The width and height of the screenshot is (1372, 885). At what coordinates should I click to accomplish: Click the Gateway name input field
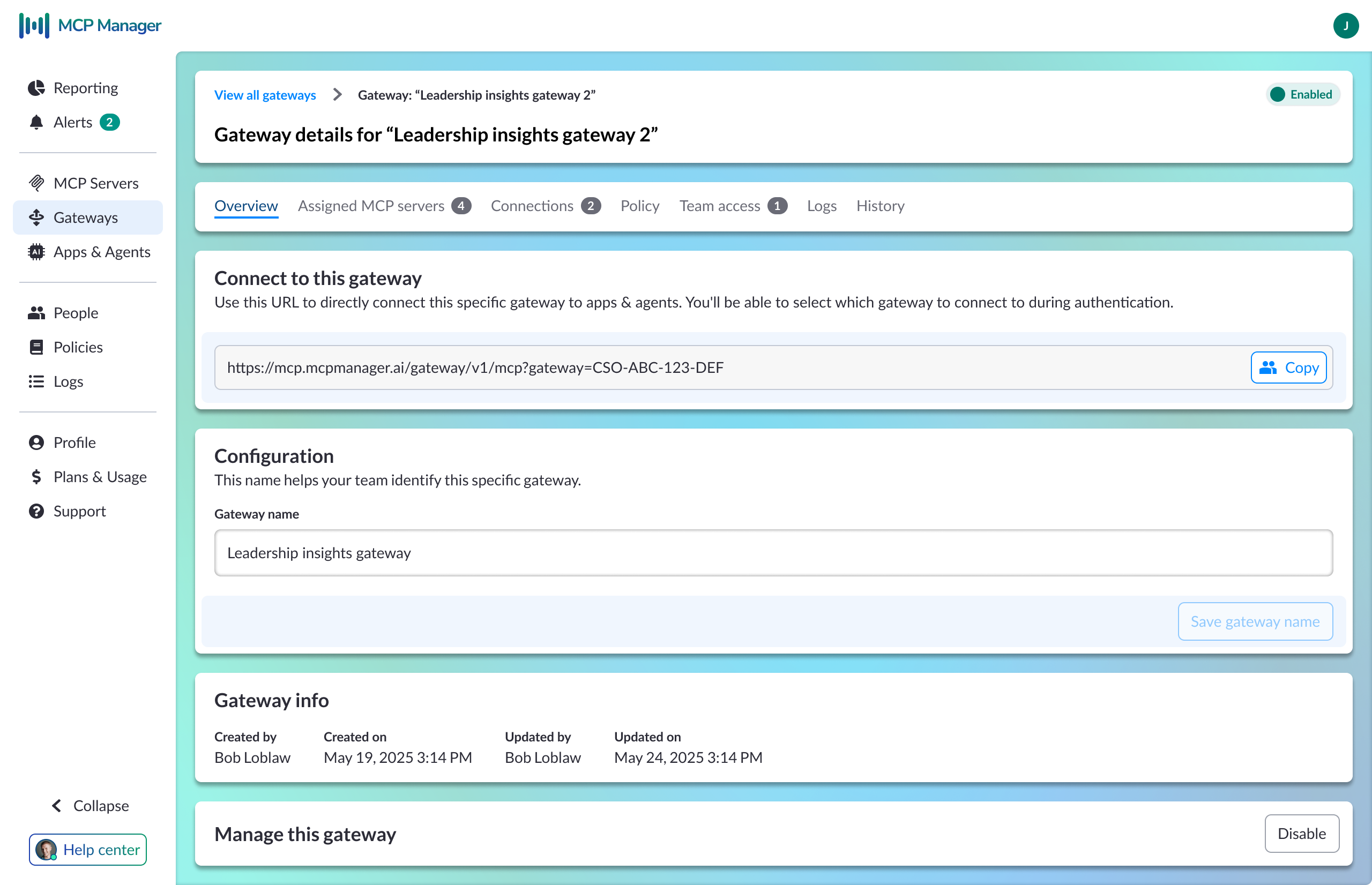click(x=773, y=553)
